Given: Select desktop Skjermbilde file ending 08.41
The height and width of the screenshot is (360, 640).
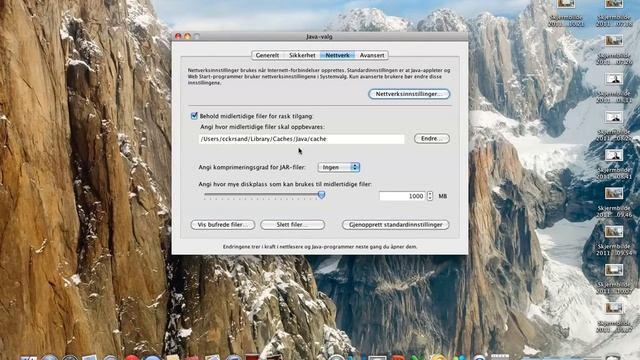Looking at the screenshot, I should tap(614, 164).
